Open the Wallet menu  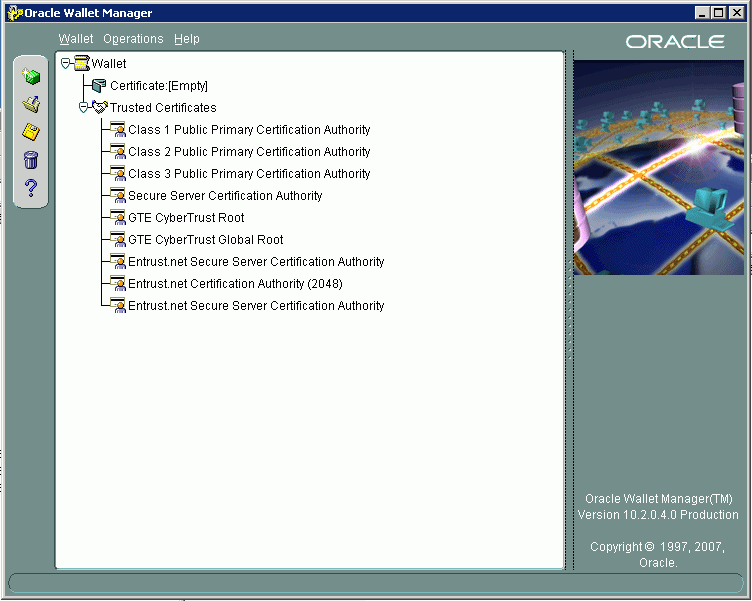[76, 39]
